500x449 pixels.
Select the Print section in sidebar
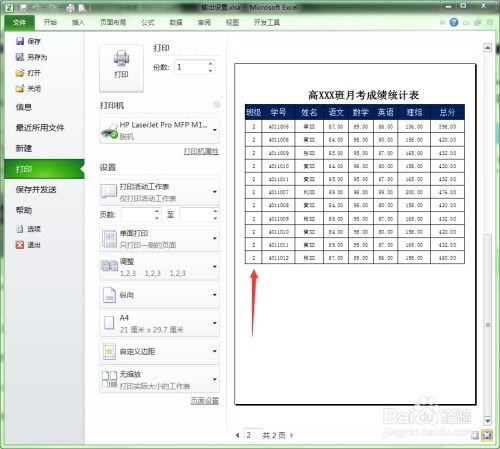(44, 169)
